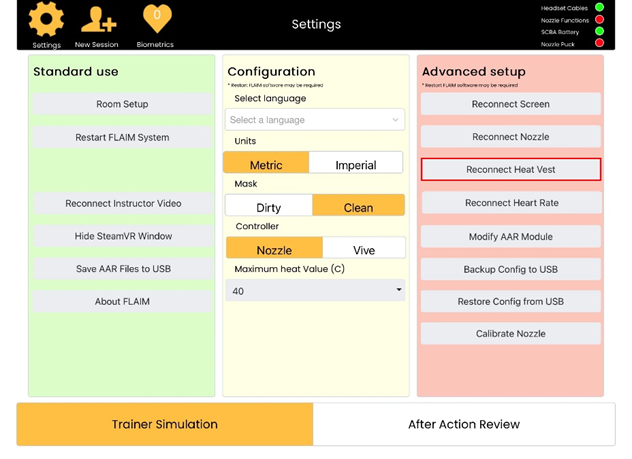Click the Nozzle Functions red indicator

click(x=599, y=19)
